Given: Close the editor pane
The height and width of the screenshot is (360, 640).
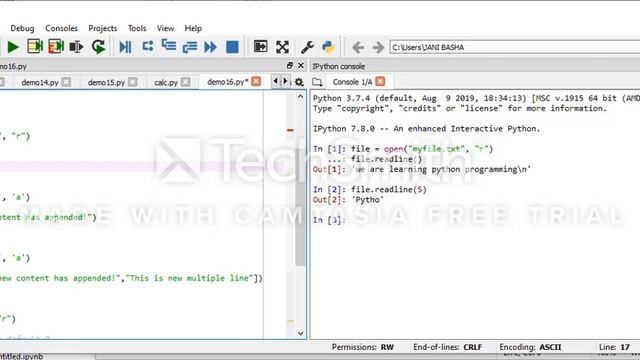Looking at the screenshot, I should pyautogui.click(x=301, y=65).
